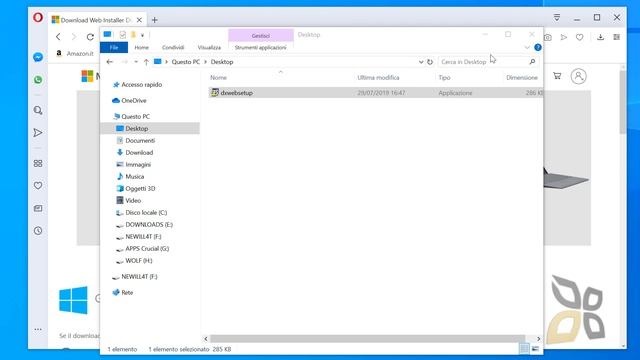Switch to details view icon in status bar
The height and width of the screenshot is (360, 640).
524,349
